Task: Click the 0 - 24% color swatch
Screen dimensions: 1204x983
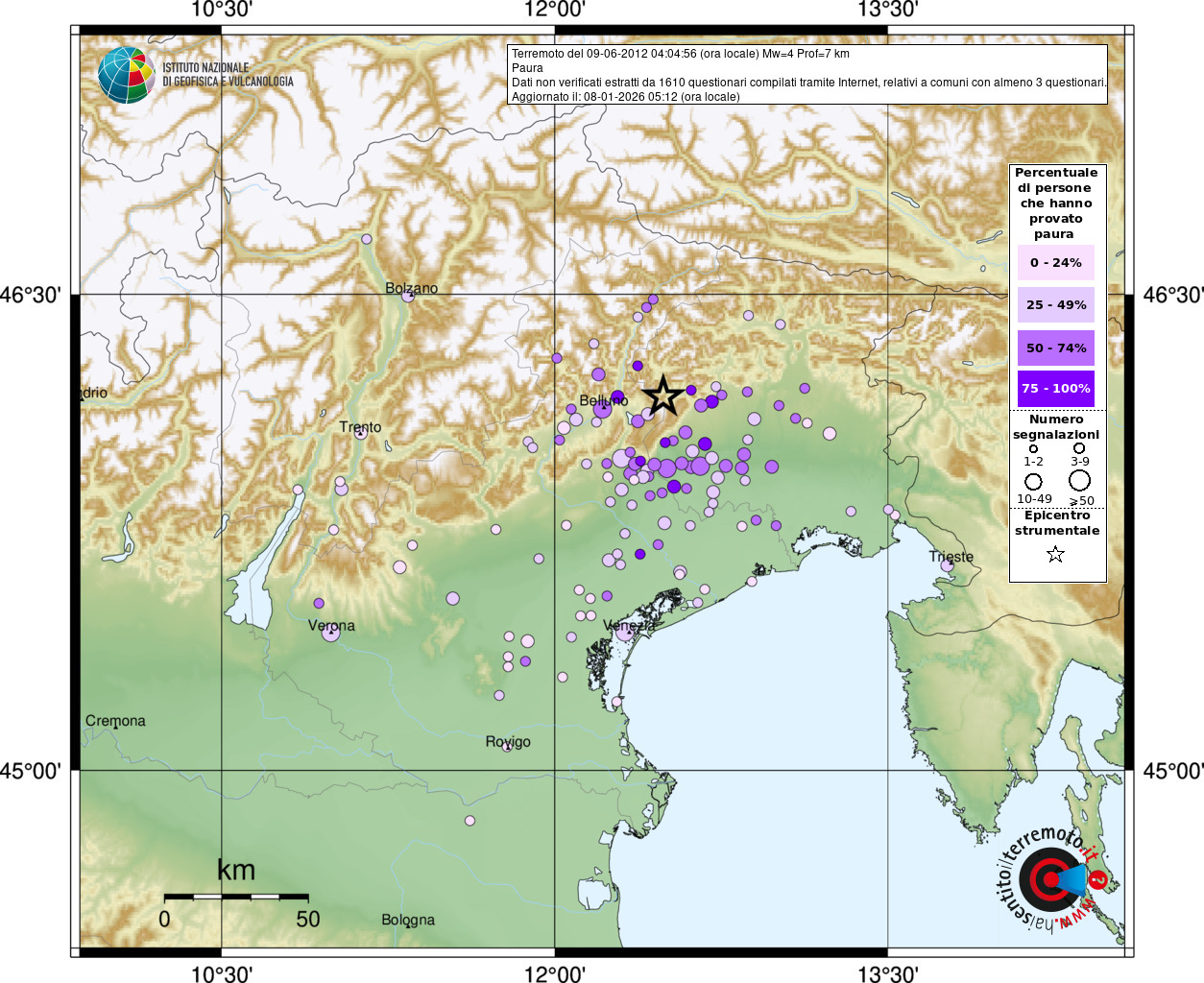Action: coord(1055,262)
